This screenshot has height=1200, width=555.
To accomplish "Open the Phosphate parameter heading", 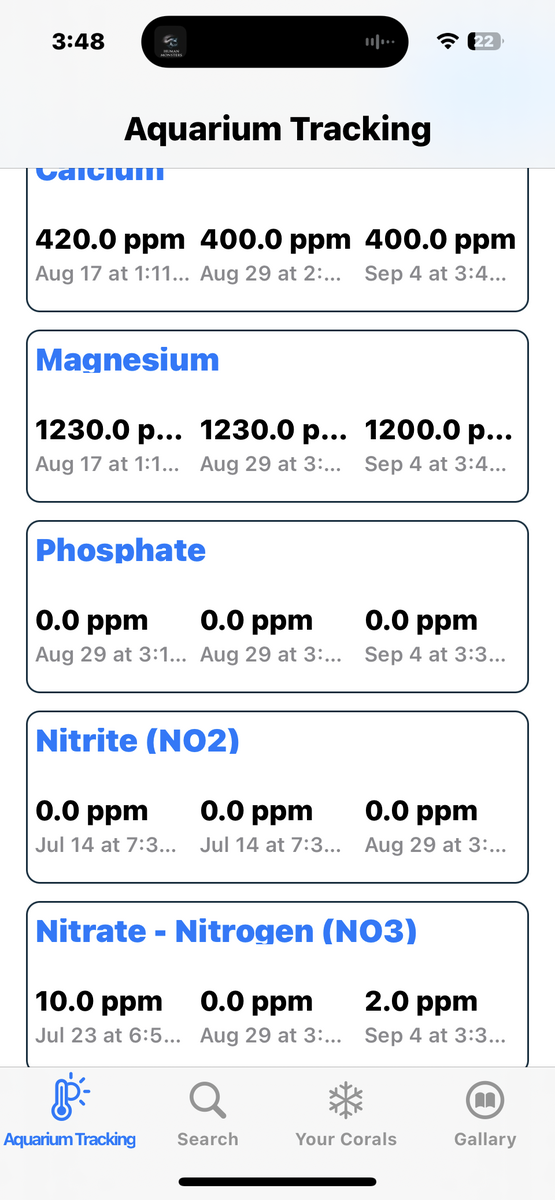I will click(121, 550).
